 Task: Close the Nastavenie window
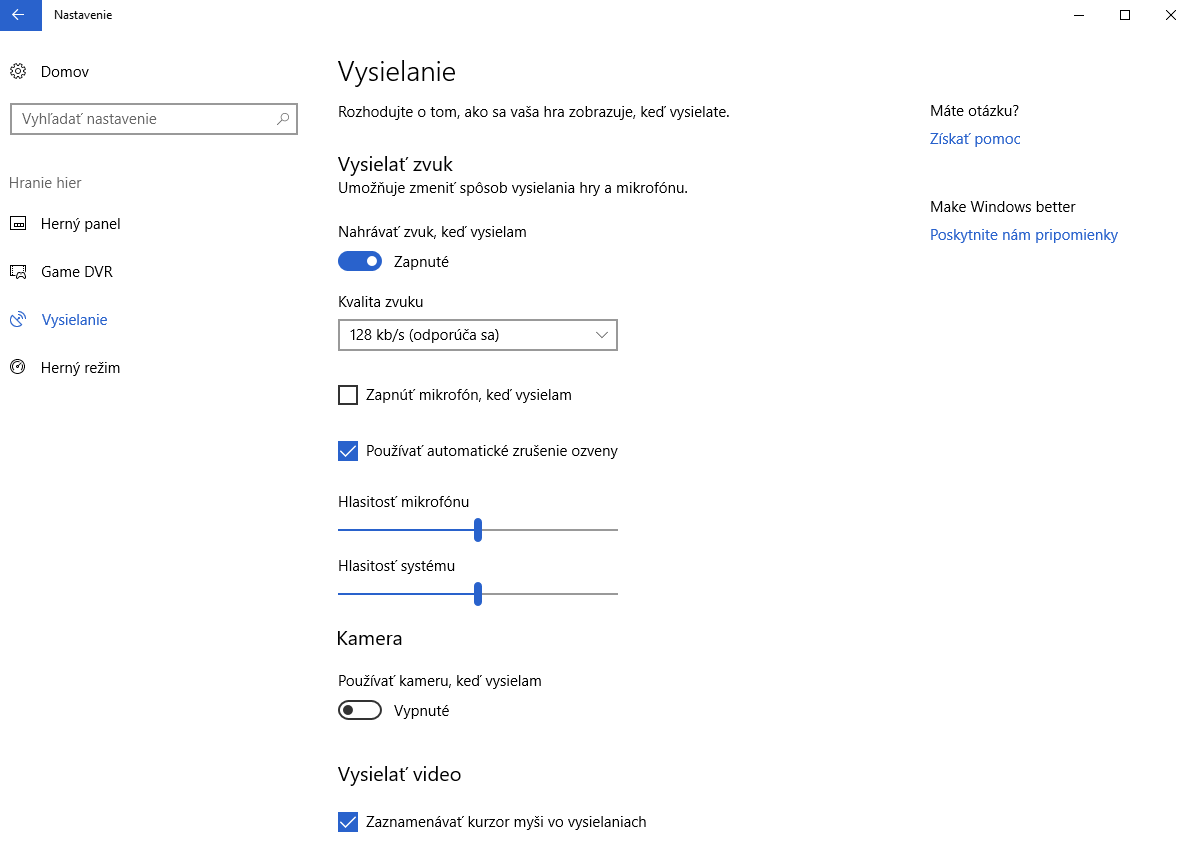[x=1170, y=15]
